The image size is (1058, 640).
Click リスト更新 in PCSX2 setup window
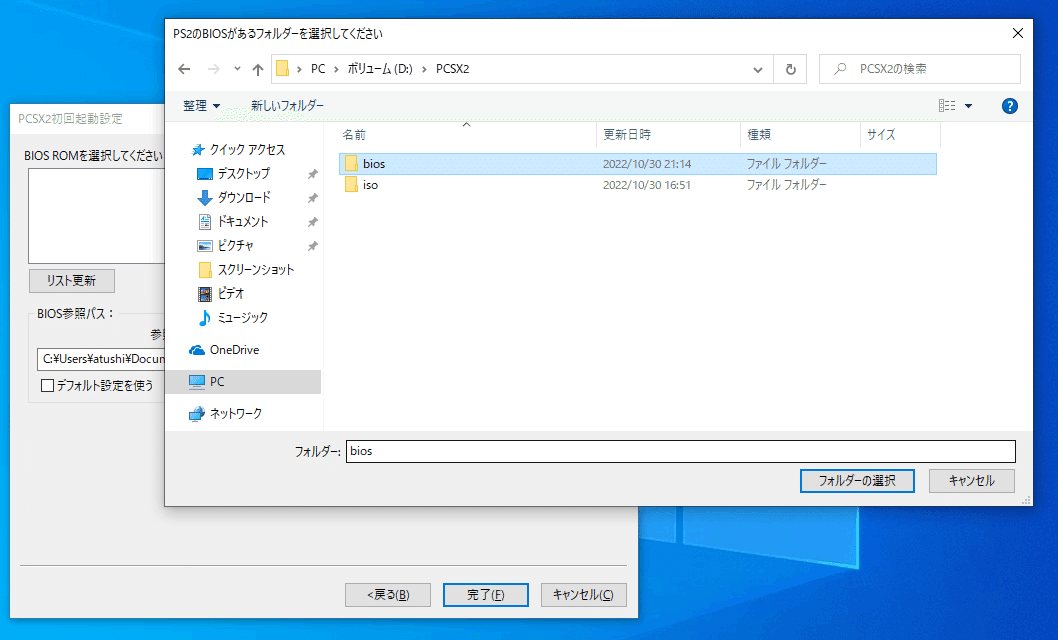point(72,281)
